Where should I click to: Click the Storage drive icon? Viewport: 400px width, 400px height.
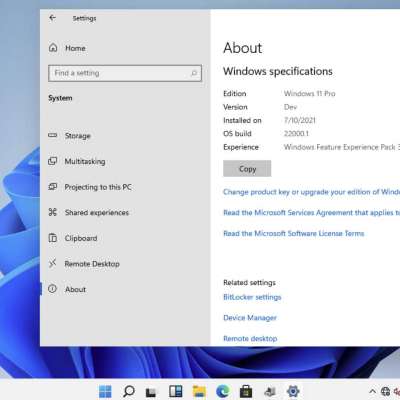[x=53, y=135]
